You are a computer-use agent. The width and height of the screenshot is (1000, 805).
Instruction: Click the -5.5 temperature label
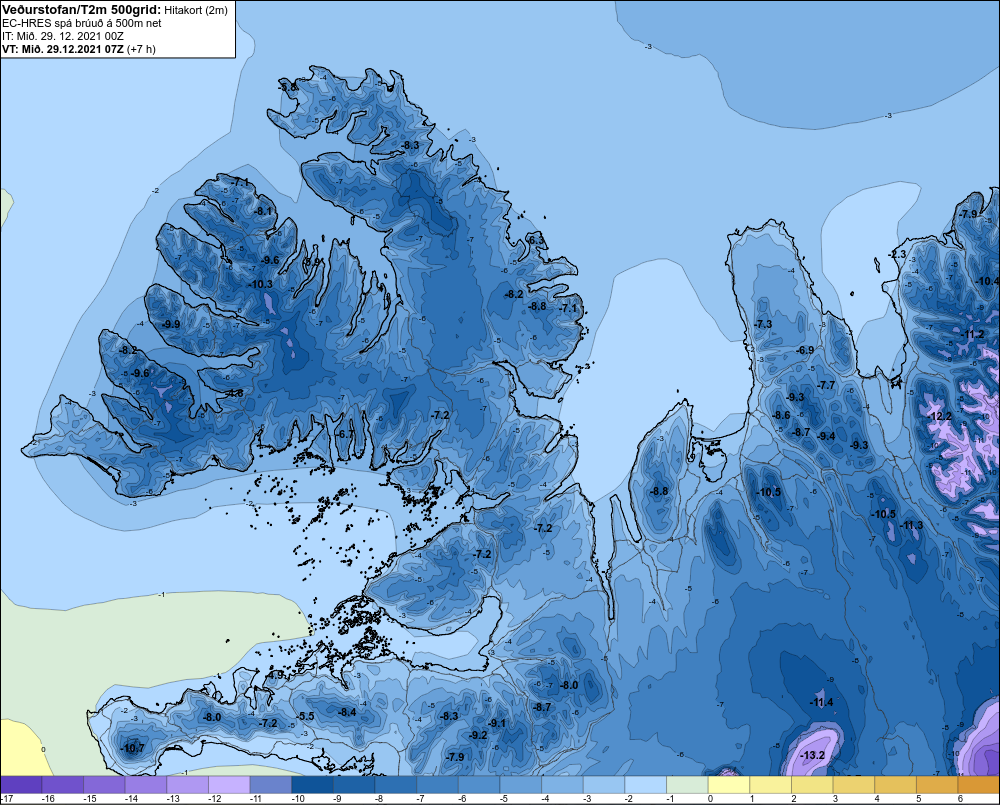(x=305, y=716)
